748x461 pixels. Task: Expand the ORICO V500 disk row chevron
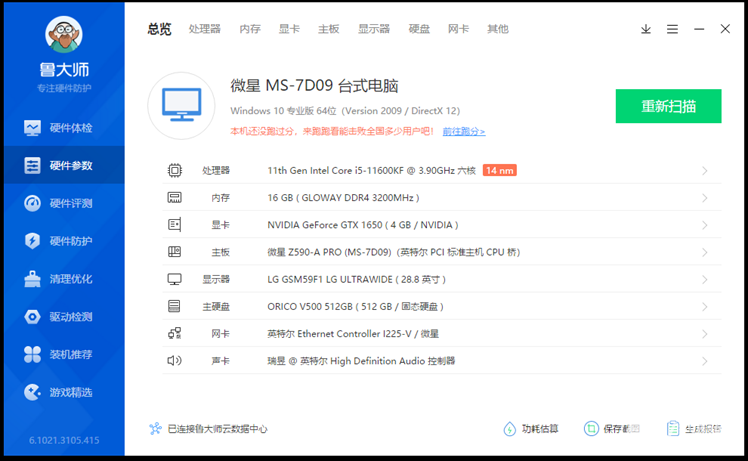pos(705,306)
